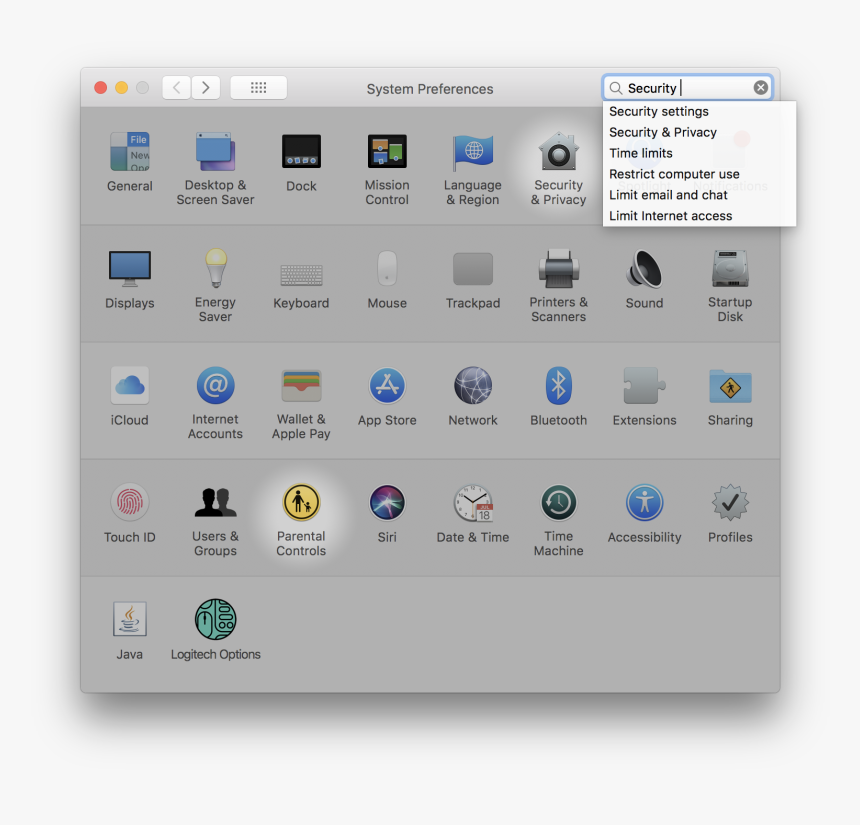Go back using the back arrow
The width and height of the screenshot is (860, 825).
click(x=176, y=87)
